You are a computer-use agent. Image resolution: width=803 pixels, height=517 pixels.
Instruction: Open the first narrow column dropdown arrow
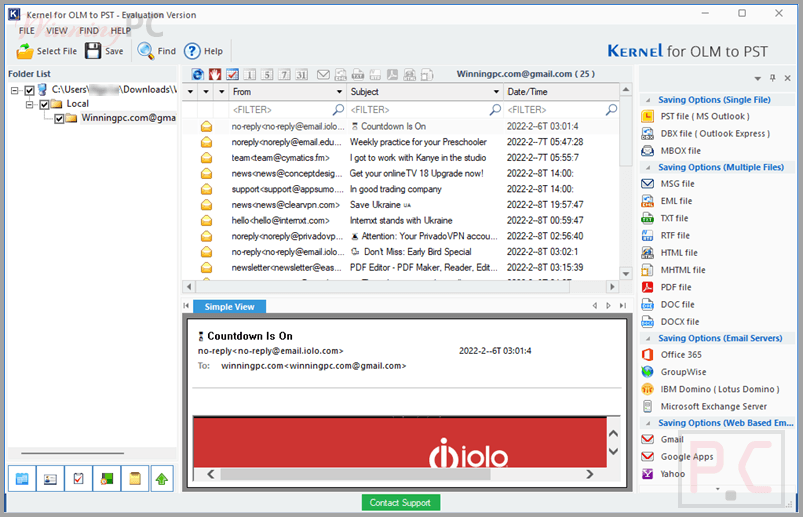[x=191, y=92]
